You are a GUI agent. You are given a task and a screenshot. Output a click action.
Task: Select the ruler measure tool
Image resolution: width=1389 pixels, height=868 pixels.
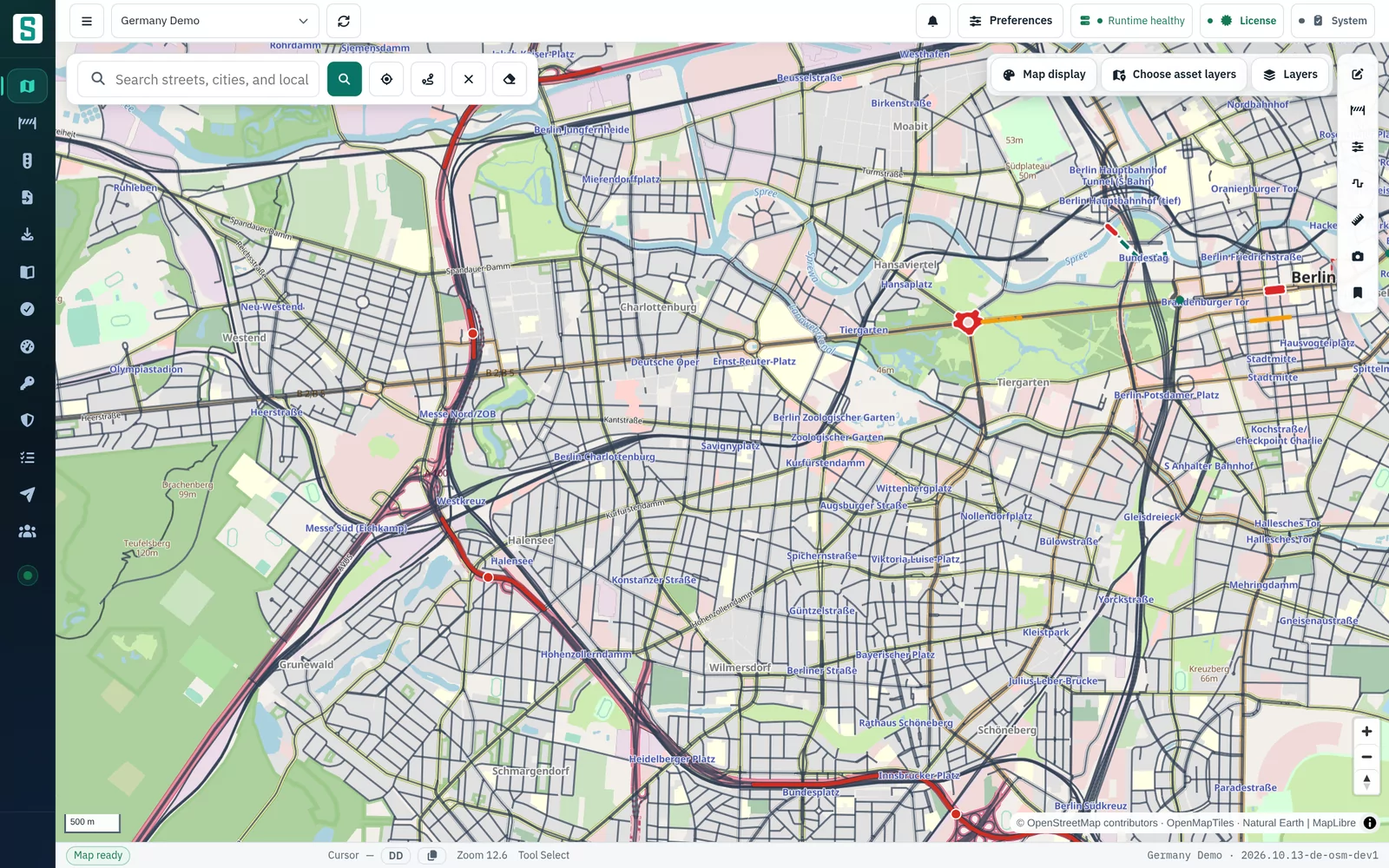pos(1358,220)
